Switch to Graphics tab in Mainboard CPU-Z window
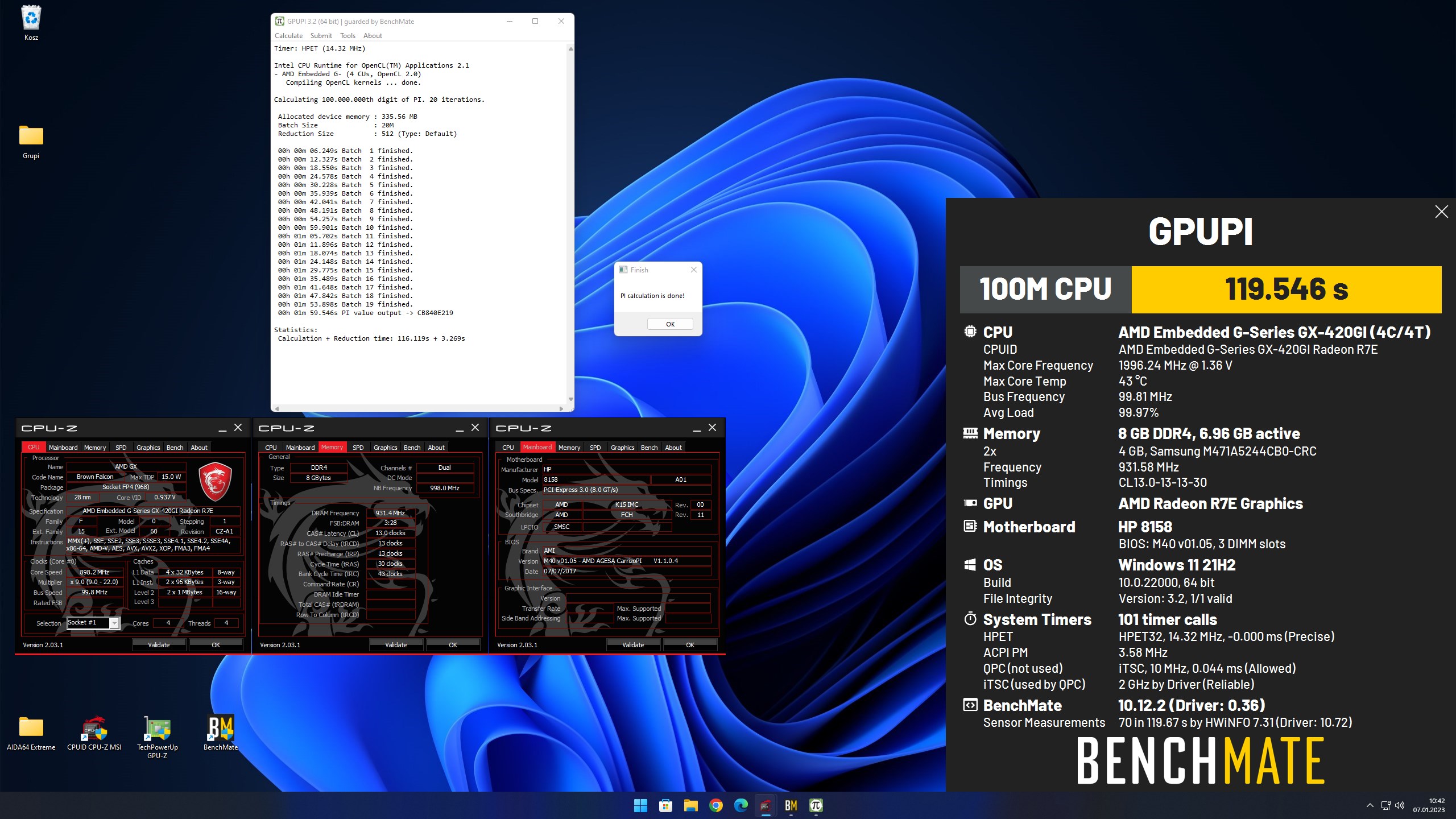 pos(622,448)
